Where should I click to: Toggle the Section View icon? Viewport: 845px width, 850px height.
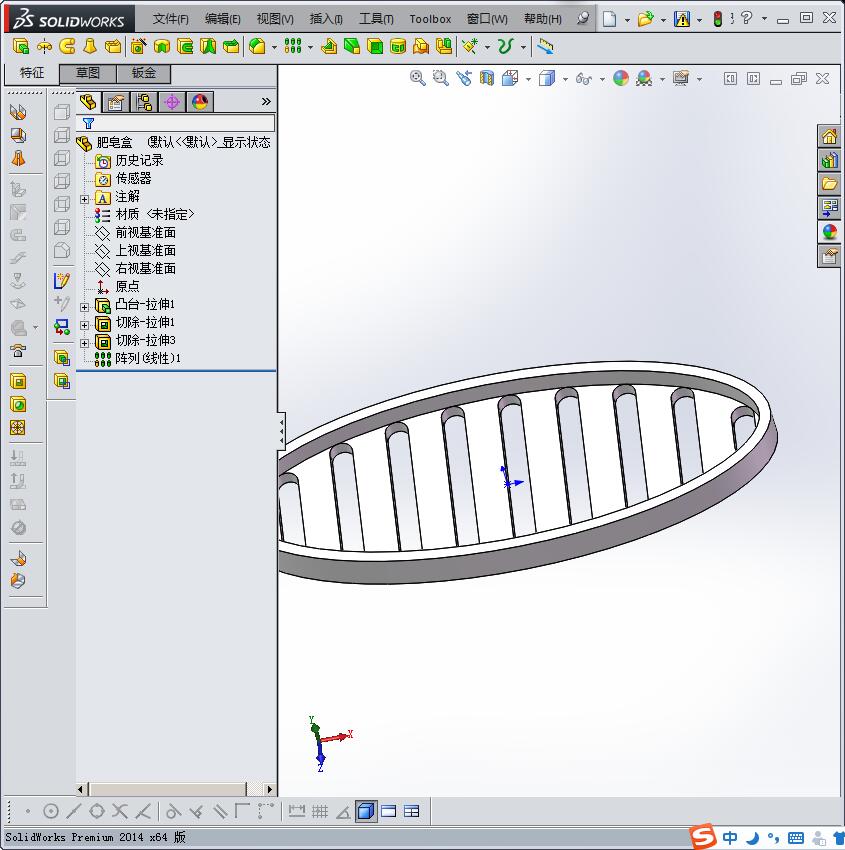click(x=487, y=79)
